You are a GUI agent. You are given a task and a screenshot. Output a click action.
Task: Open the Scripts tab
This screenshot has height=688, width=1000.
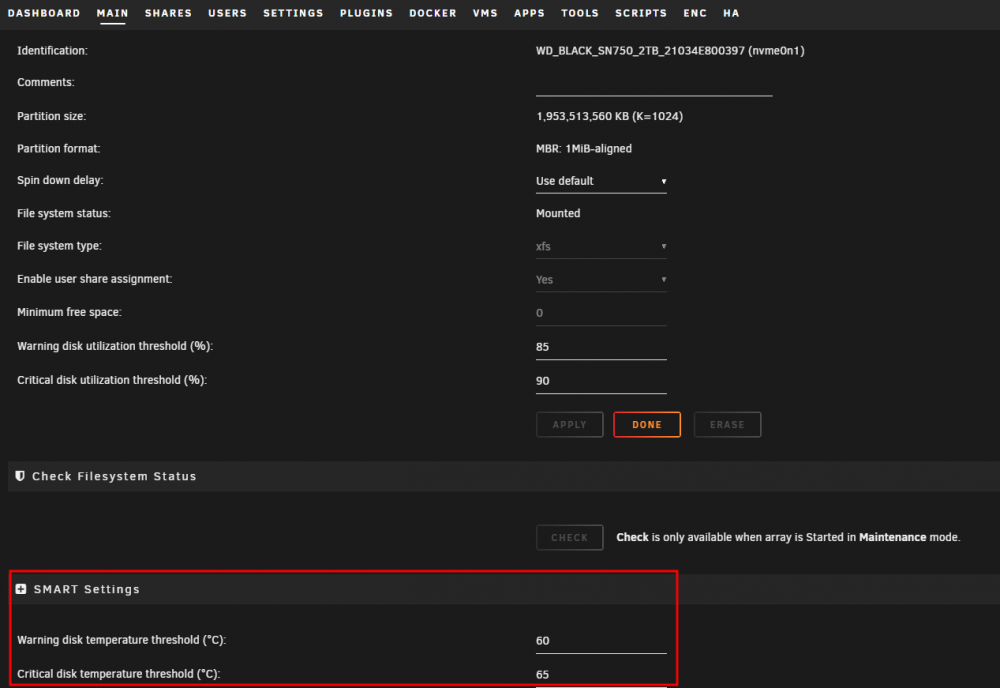coord(641,13)
